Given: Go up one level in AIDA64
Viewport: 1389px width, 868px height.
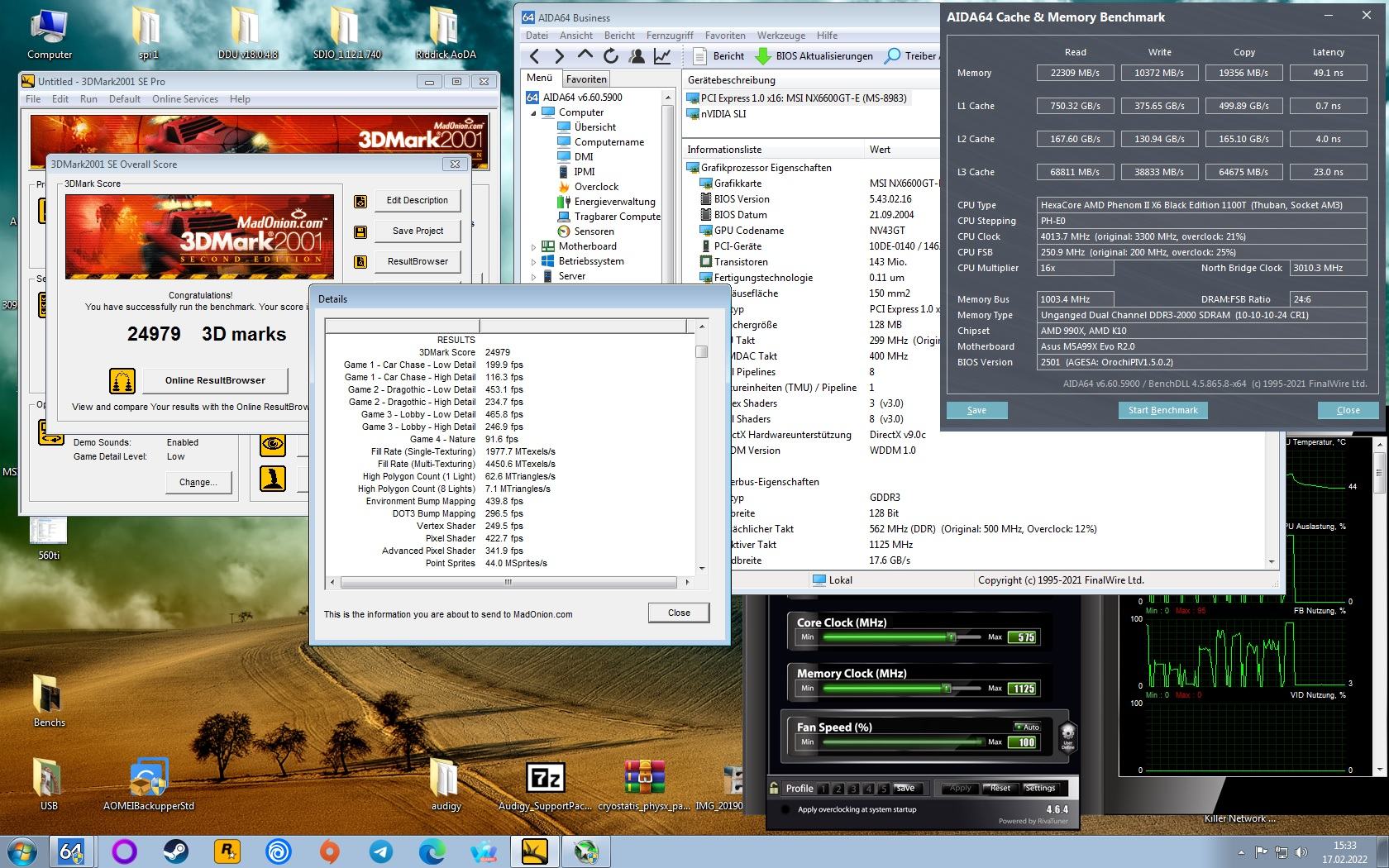Looking at the screenshot, I should (x=585, y=55).
